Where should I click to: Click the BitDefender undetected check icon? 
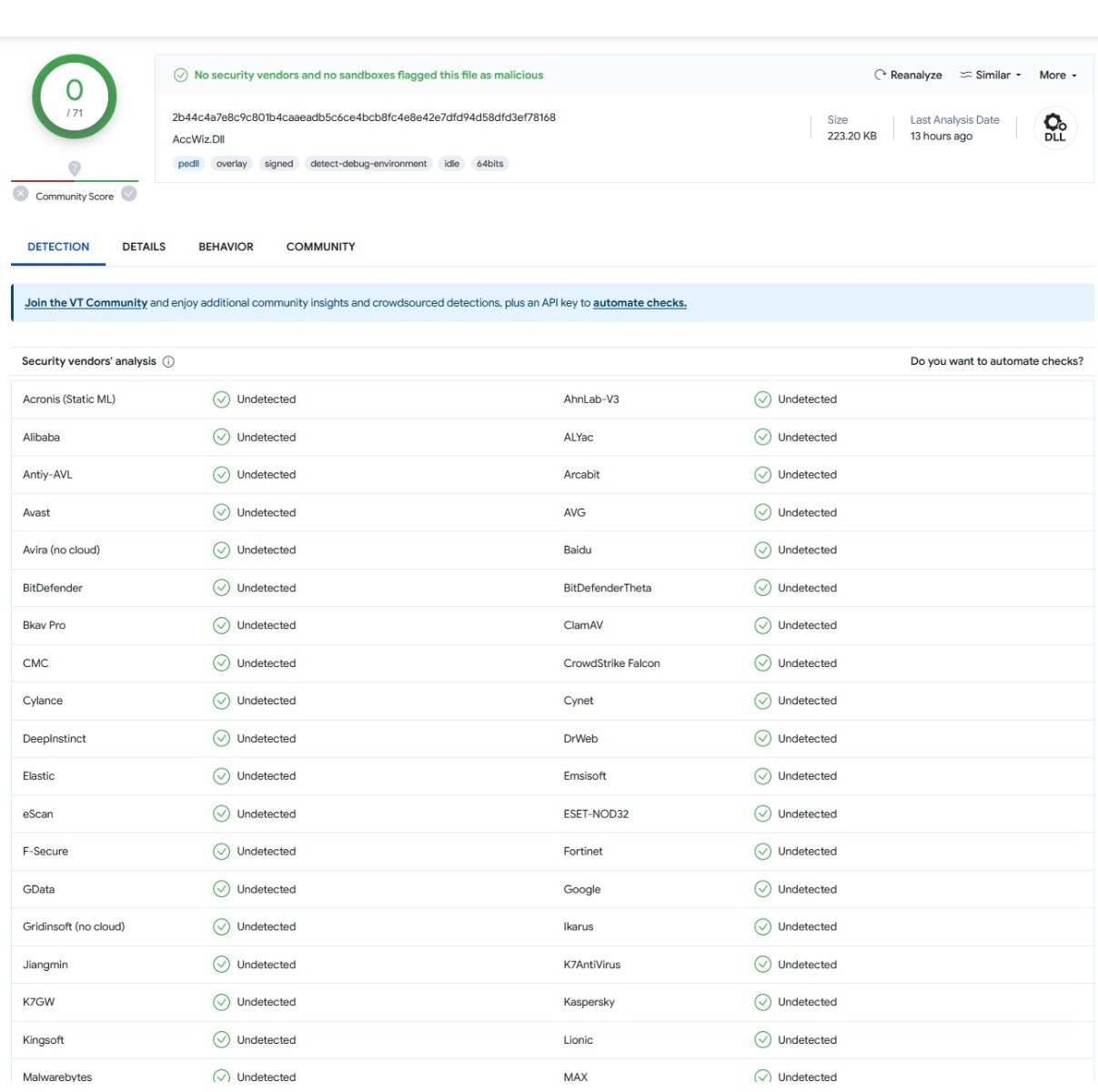pos(221,588)
